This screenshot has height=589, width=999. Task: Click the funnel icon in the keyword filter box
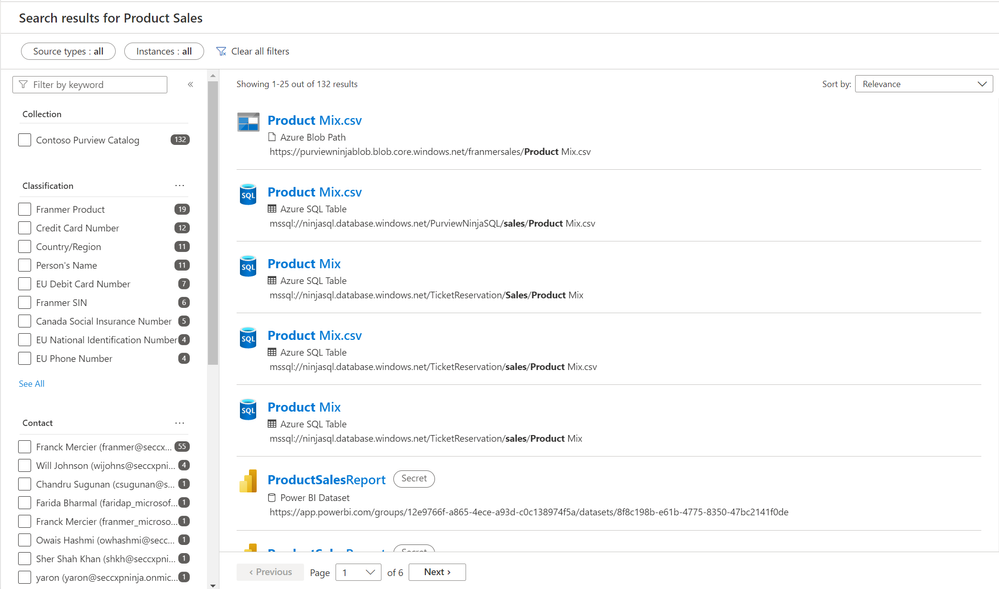click(24, 85)
